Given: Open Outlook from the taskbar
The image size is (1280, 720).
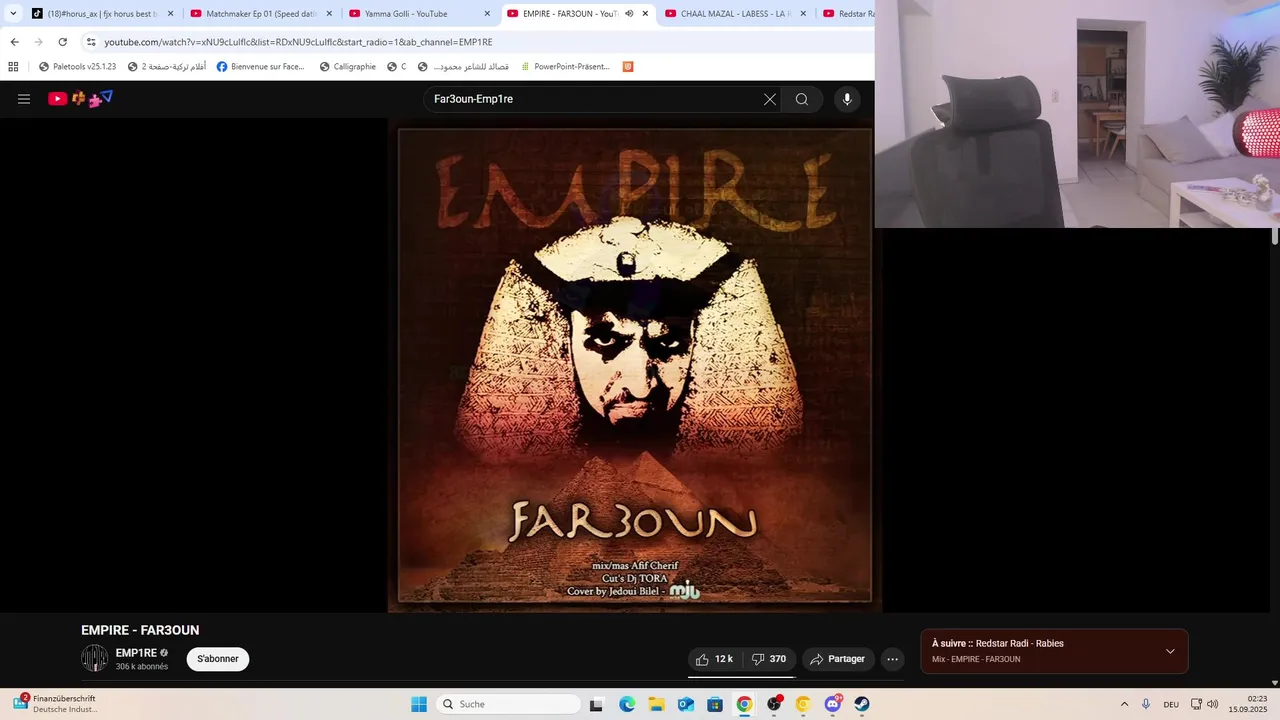Looking at the screenshot, I should (686, 704).
